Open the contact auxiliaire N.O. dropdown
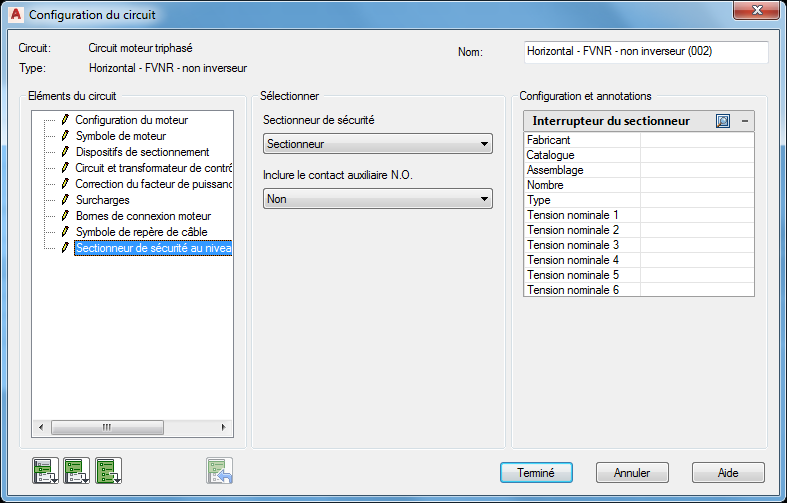 [378, 199]
